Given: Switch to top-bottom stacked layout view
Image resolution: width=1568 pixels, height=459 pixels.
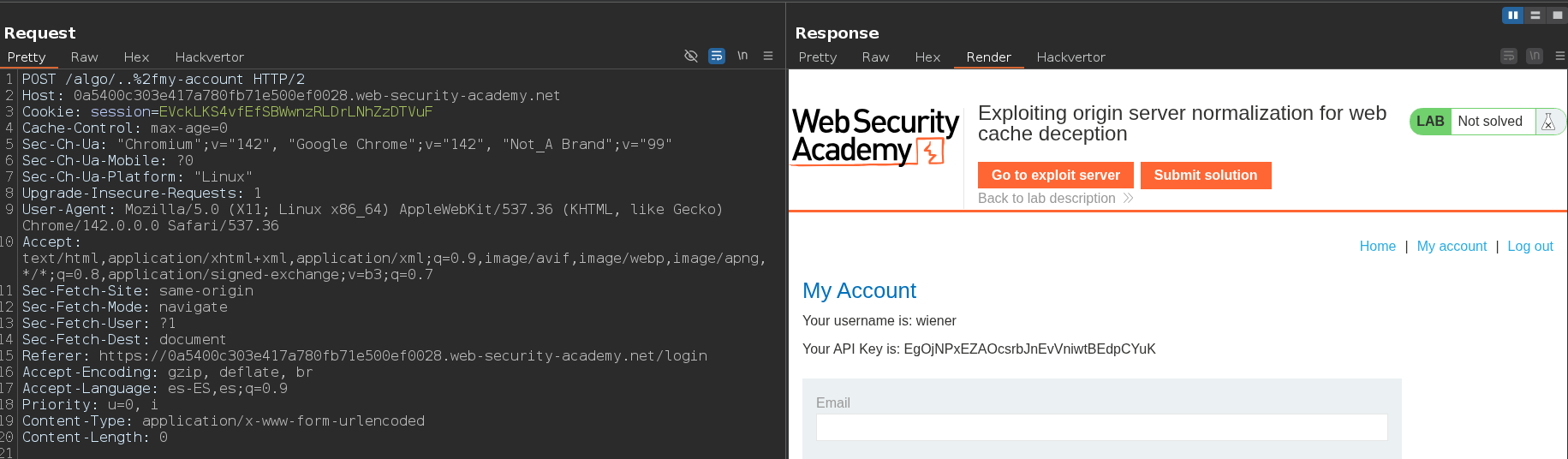Looking at the screenshot, I should [1535, 15].
